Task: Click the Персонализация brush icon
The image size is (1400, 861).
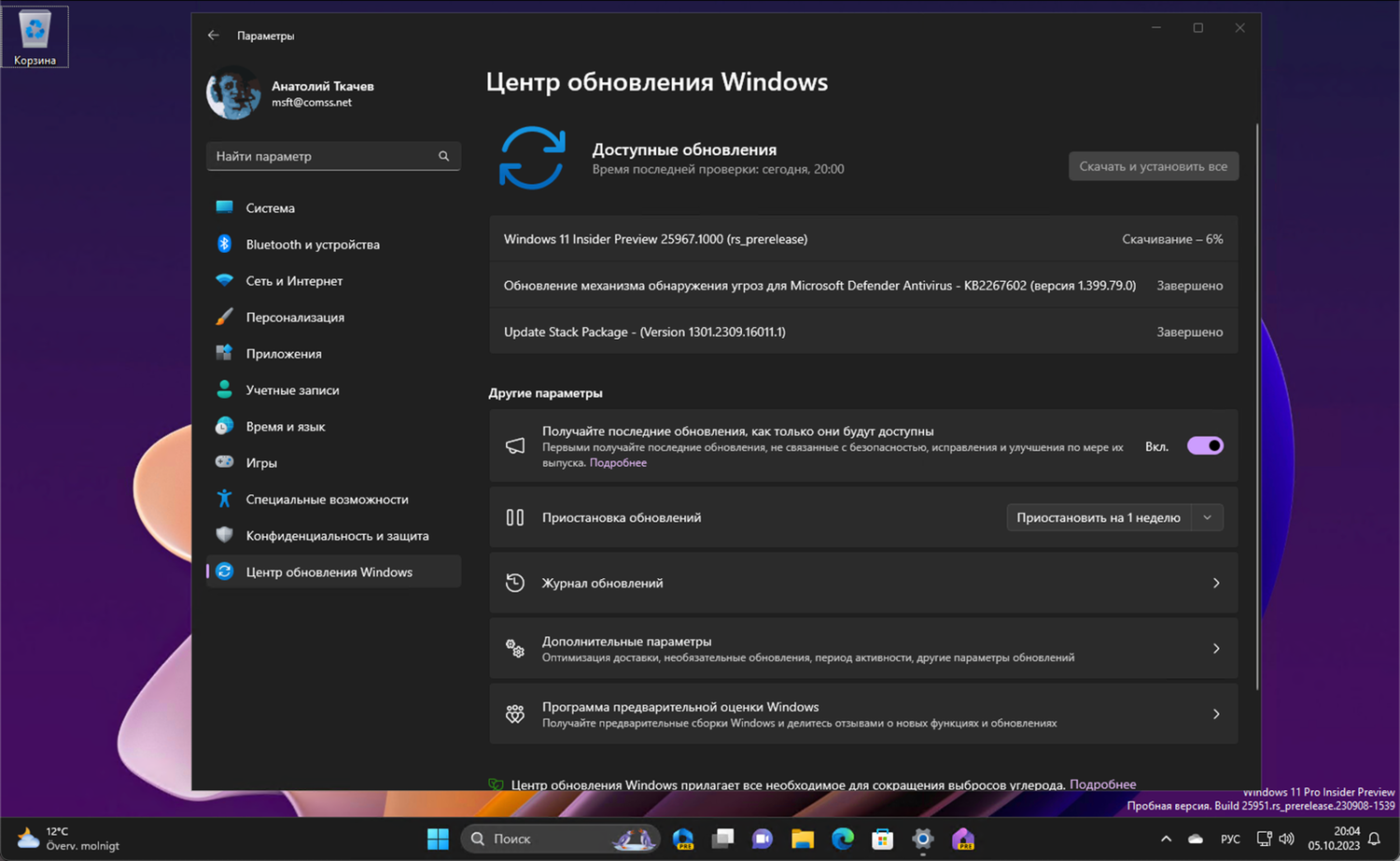Action: pyautogui.click(x=224, y=317)
